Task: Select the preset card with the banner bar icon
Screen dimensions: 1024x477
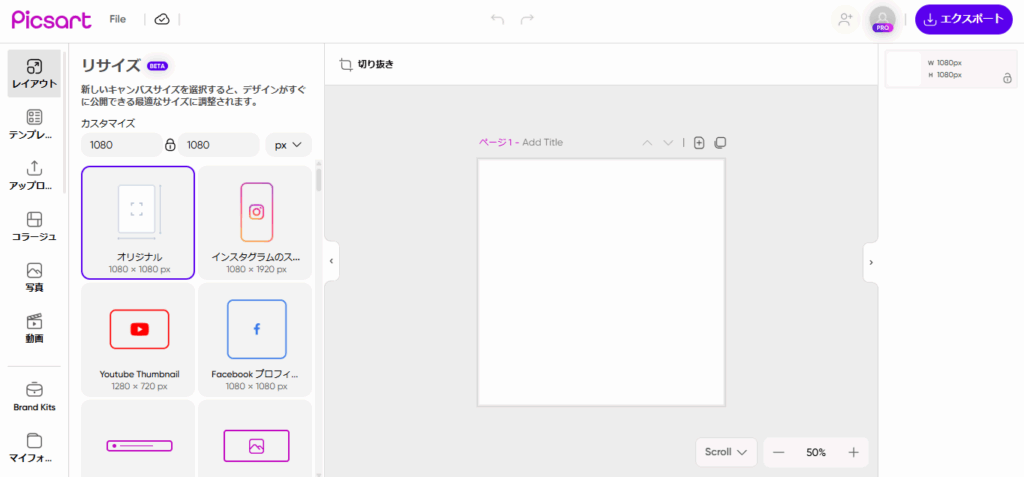Action: [x=138, y=438]
